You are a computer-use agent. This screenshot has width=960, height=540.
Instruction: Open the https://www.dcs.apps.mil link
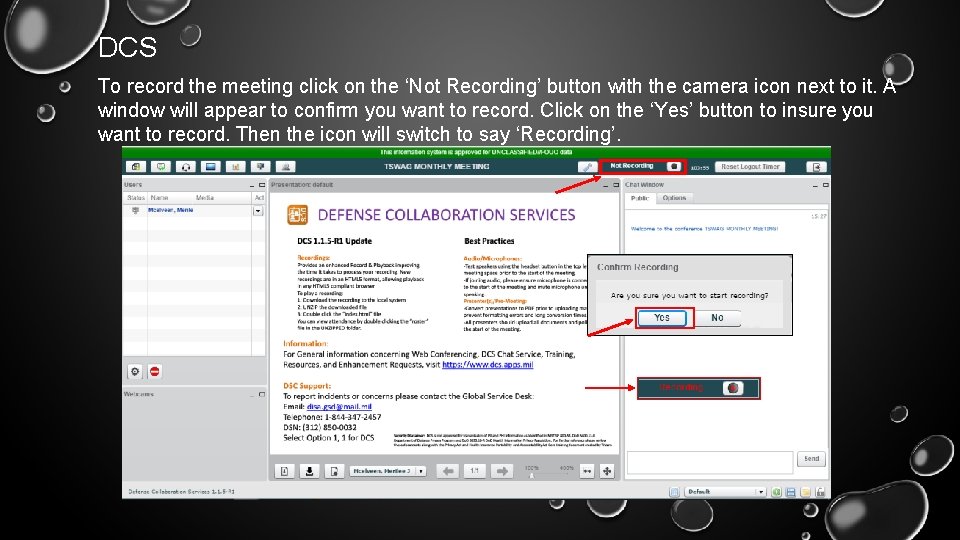[487, 364]
